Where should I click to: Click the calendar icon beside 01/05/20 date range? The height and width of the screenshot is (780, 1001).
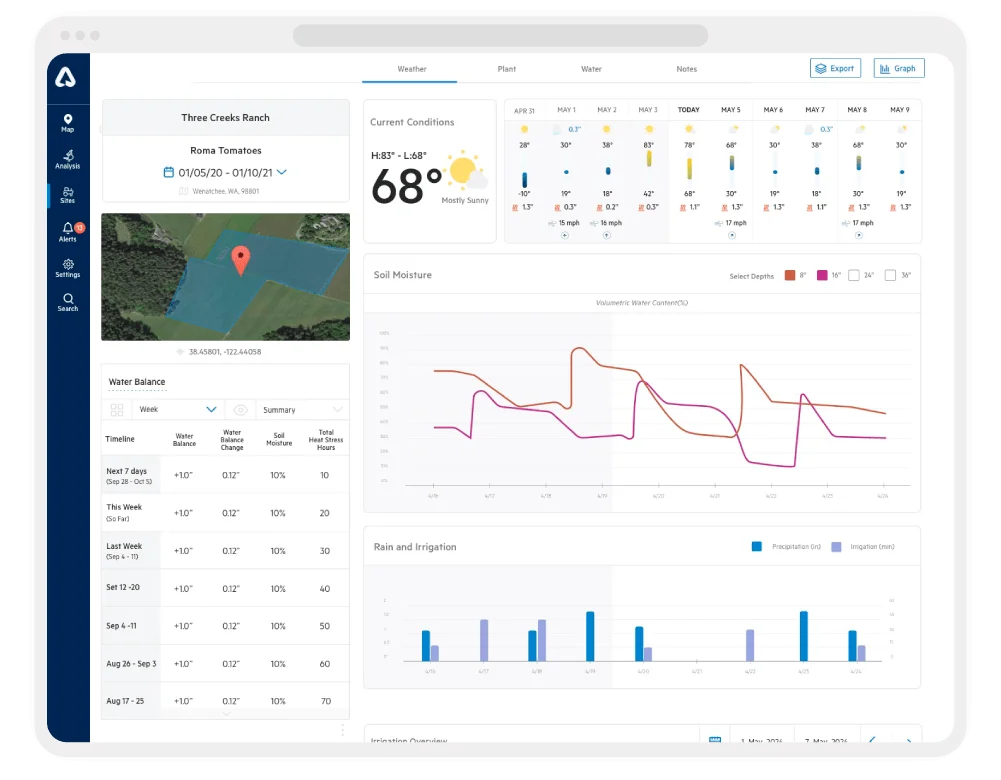click(169, 172)
